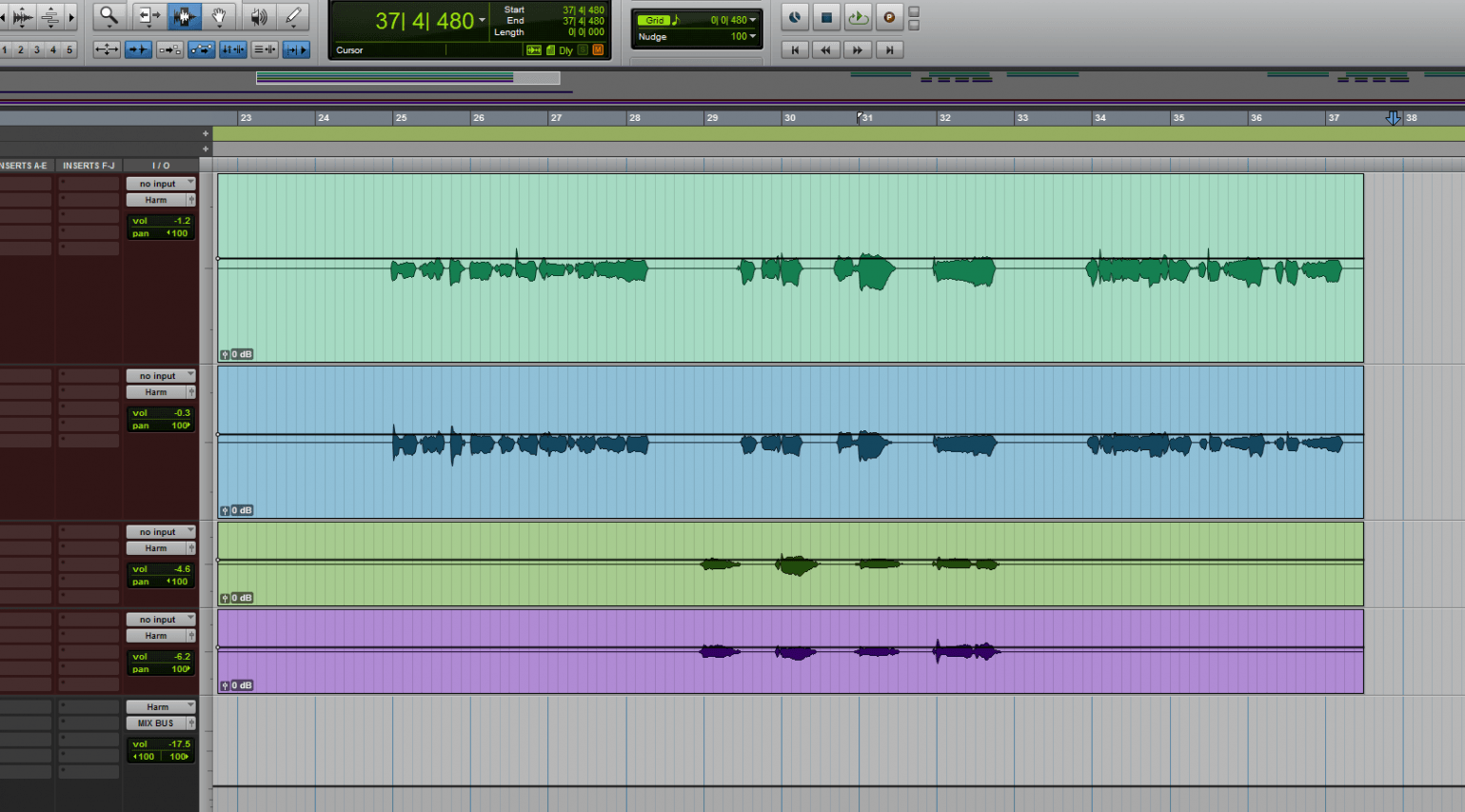This screenshot has height=812, width=1465.
Task: Select the Trim tool
Action: [x=148, y=17]
